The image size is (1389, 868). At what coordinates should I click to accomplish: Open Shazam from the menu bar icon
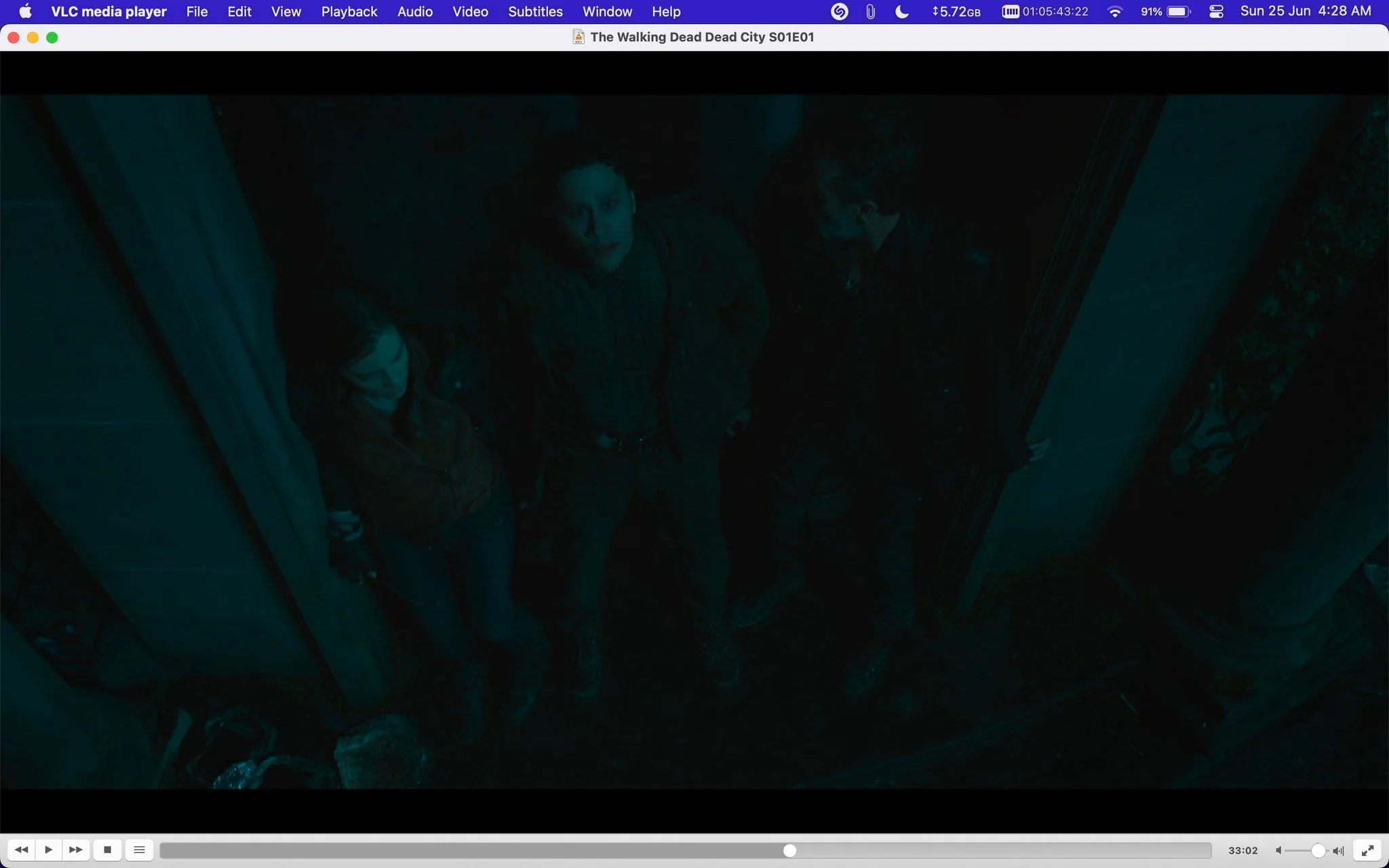[x=839, y=12]
